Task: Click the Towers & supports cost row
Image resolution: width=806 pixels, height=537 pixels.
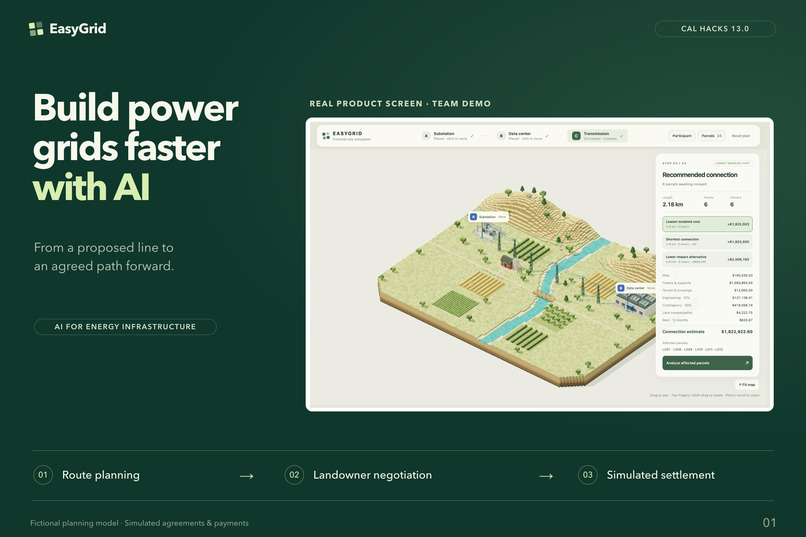Action: pyautogui.click(x=707, y=283)
